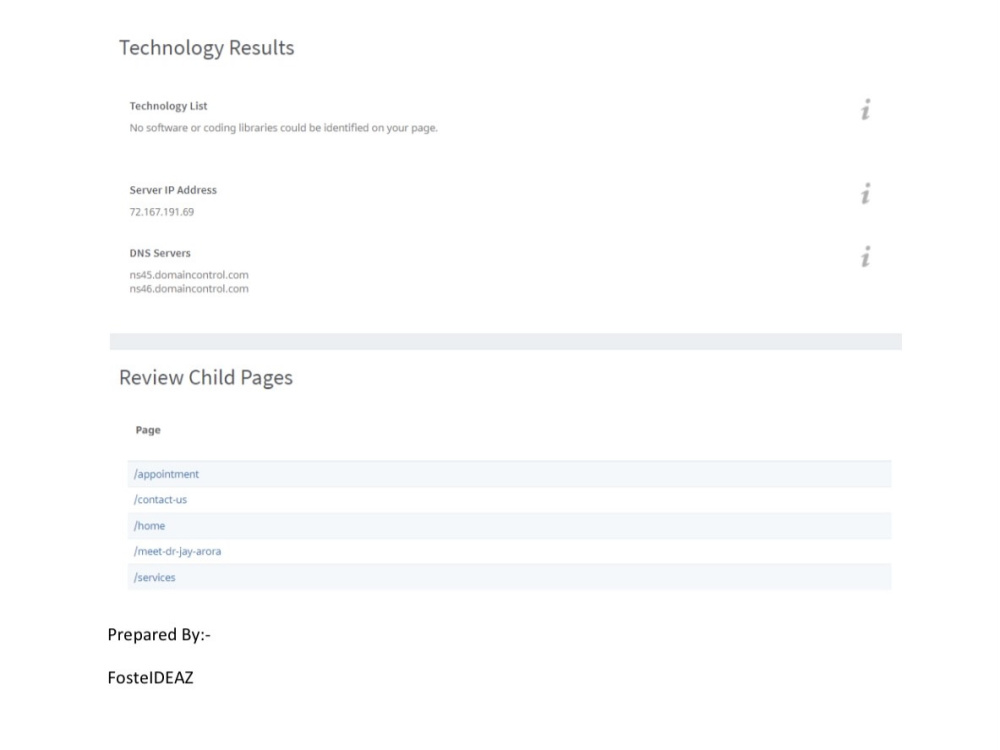Visit the /meet-dr-jay-arora page link
The width and height of the screenshot is (1000, 750).
[177, 551]
